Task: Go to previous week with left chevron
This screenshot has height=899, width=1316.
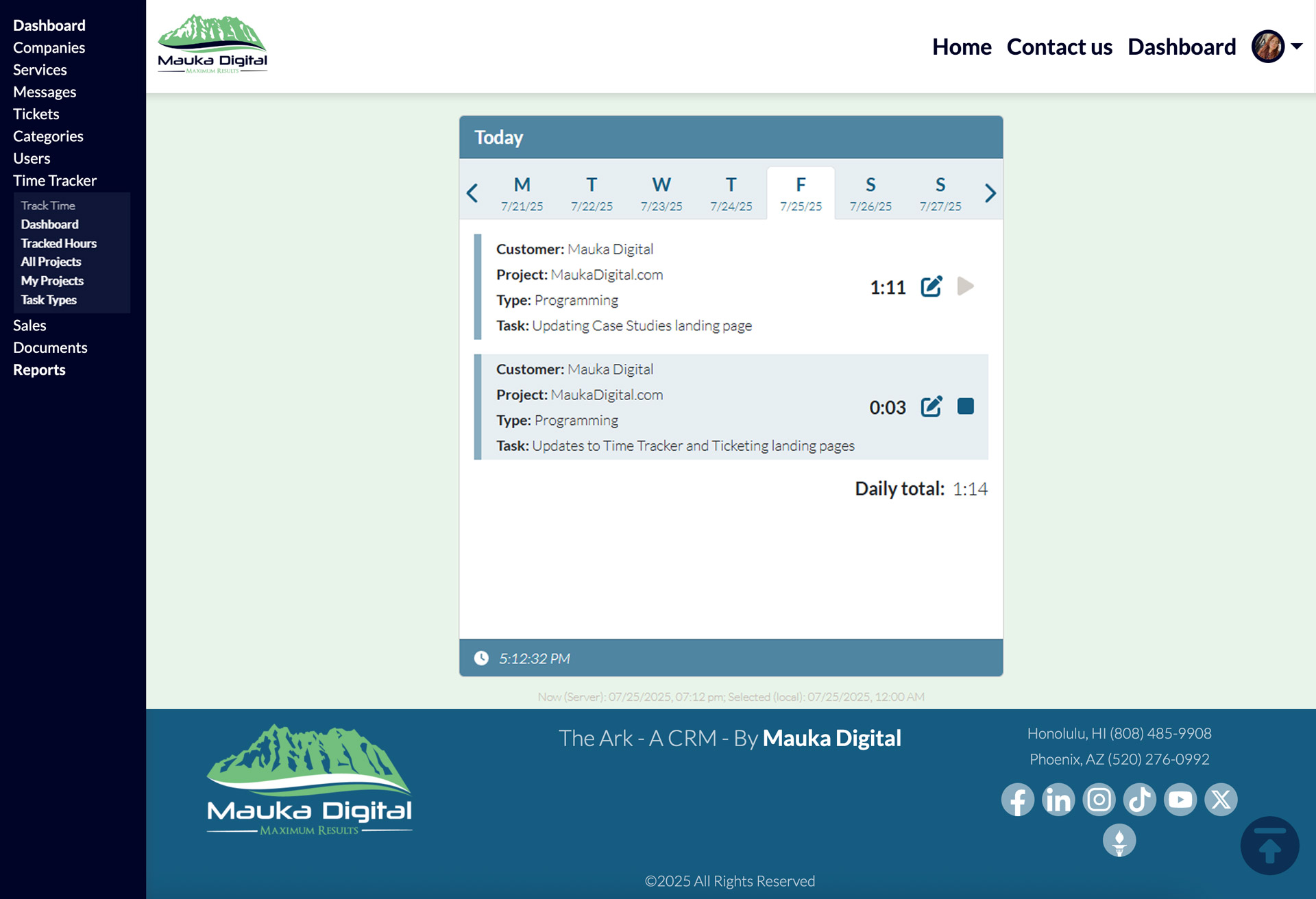Action: [x=472, y=193]
